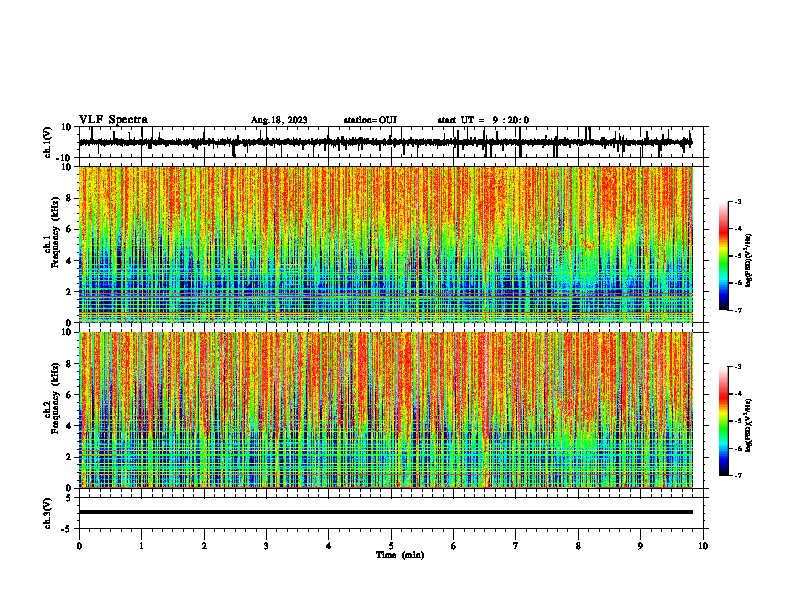
Task: Click inside the ch.1 frequency spectrogram
Action: 386,244
